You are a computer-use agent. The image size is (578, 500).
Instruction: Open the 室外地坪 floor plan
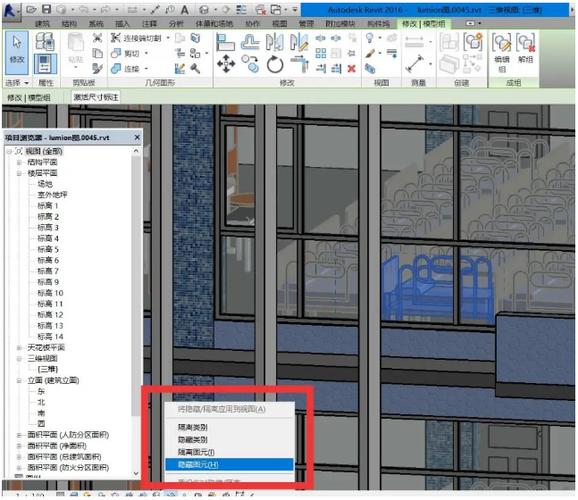click(x=52, y=195)
